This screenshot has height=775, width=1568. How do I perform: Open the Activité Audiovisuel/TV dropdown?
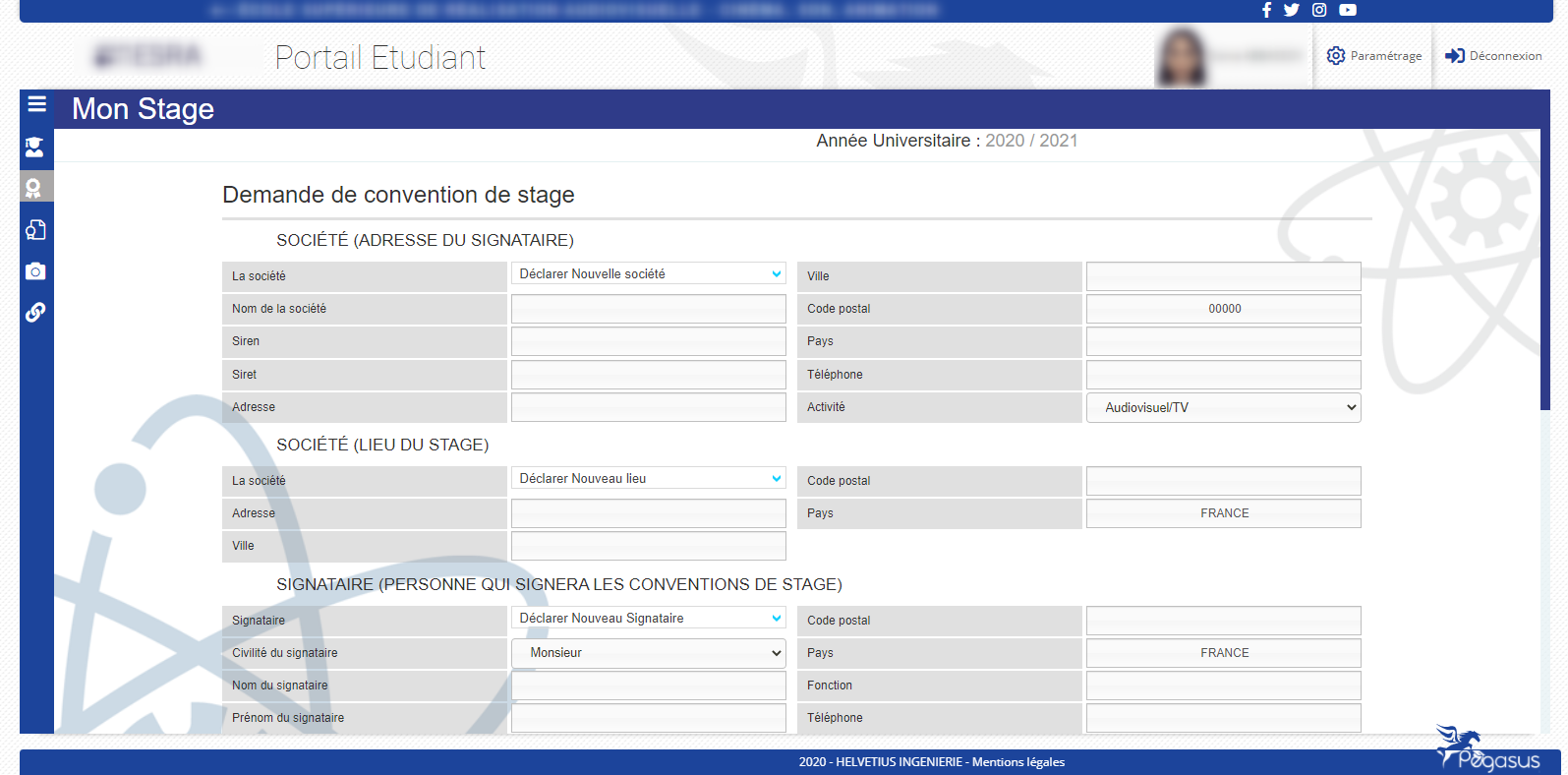[1224, 407]
